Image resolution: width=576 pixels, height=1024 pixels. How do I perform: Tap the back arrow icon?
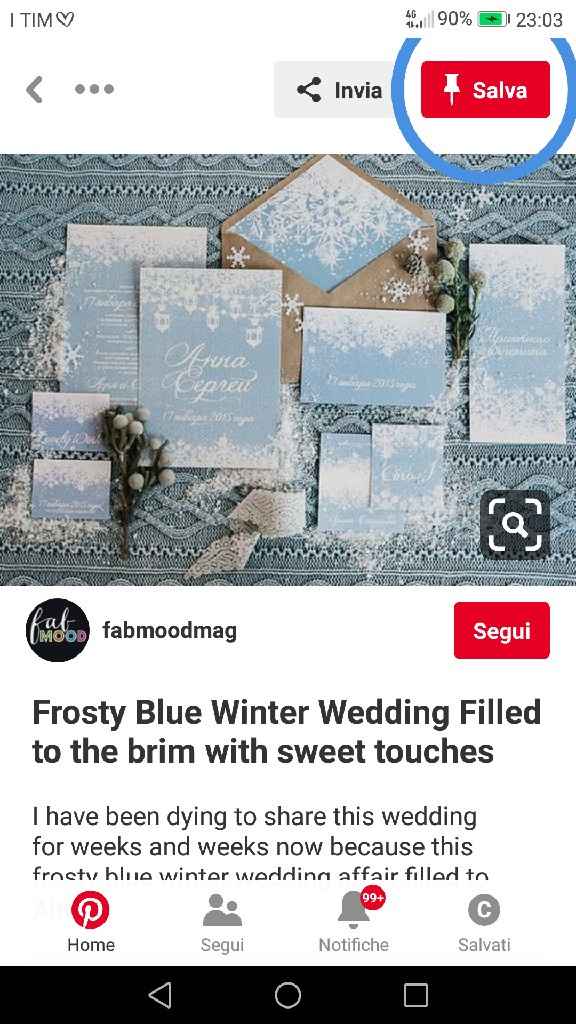pos(35,89)
